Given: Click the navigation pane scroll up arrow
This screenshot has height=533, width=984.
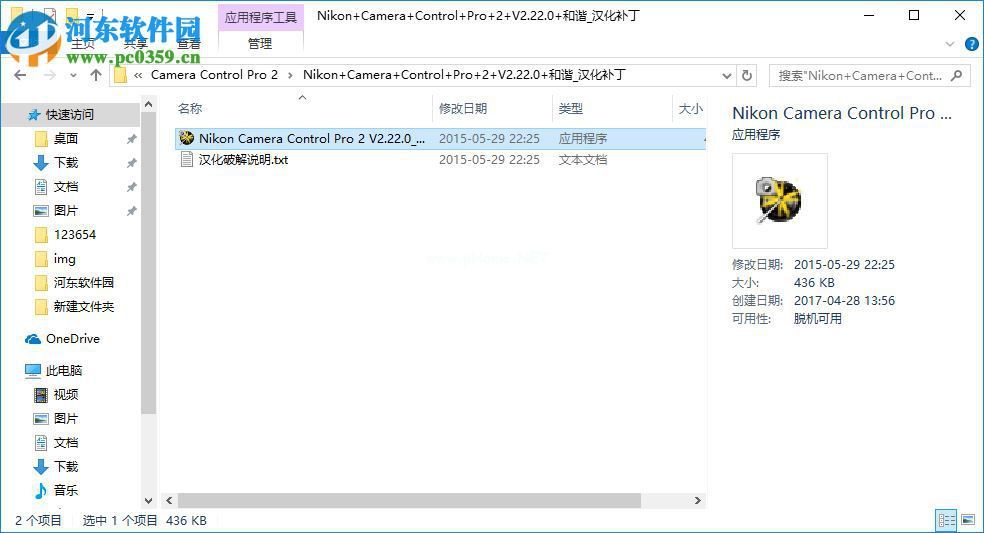Looking at the screenshot, I should coord(148,104).
